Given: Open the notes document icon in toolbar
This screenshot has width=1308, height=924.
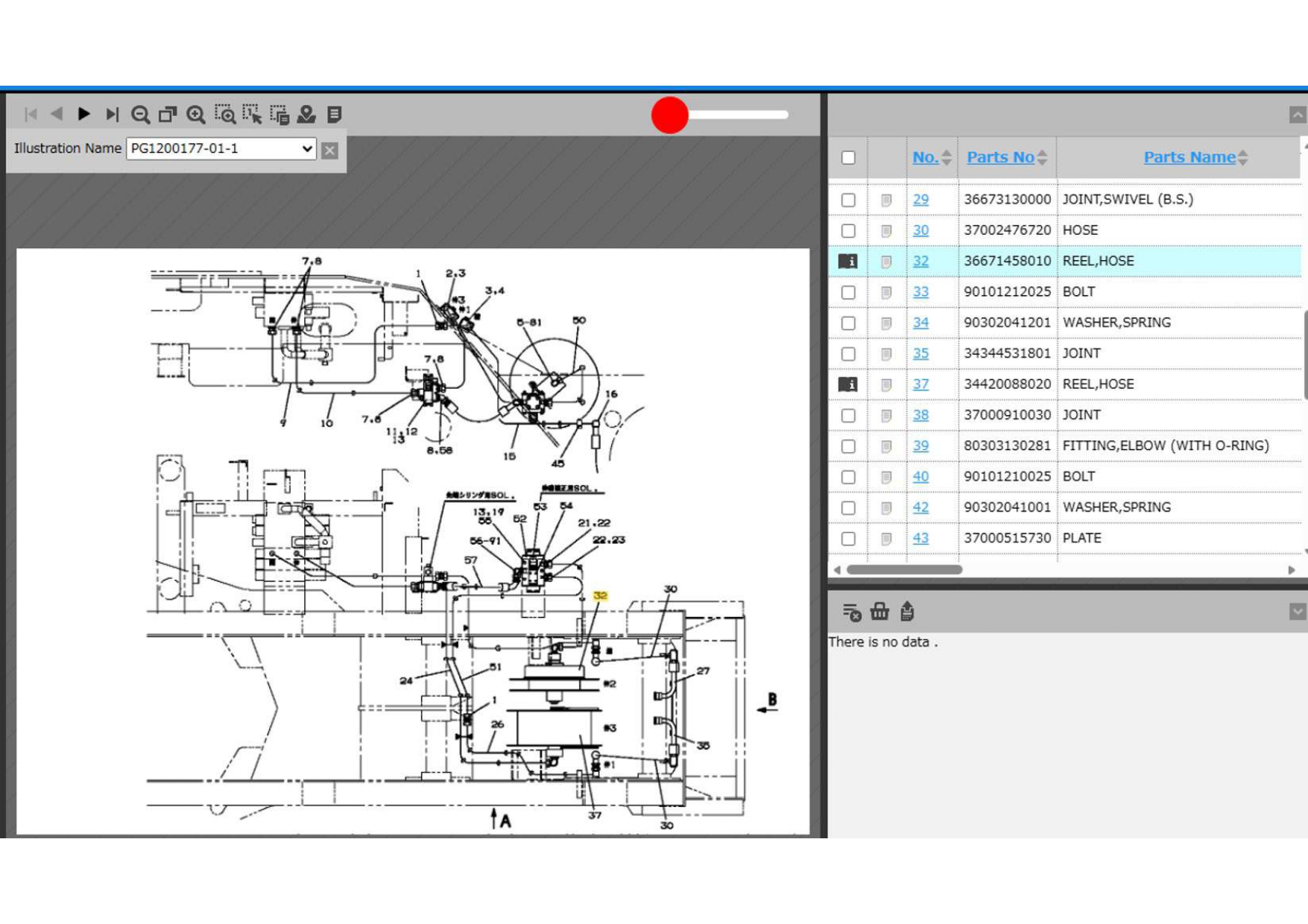Looking at the screenshot, I should point(335,115).
